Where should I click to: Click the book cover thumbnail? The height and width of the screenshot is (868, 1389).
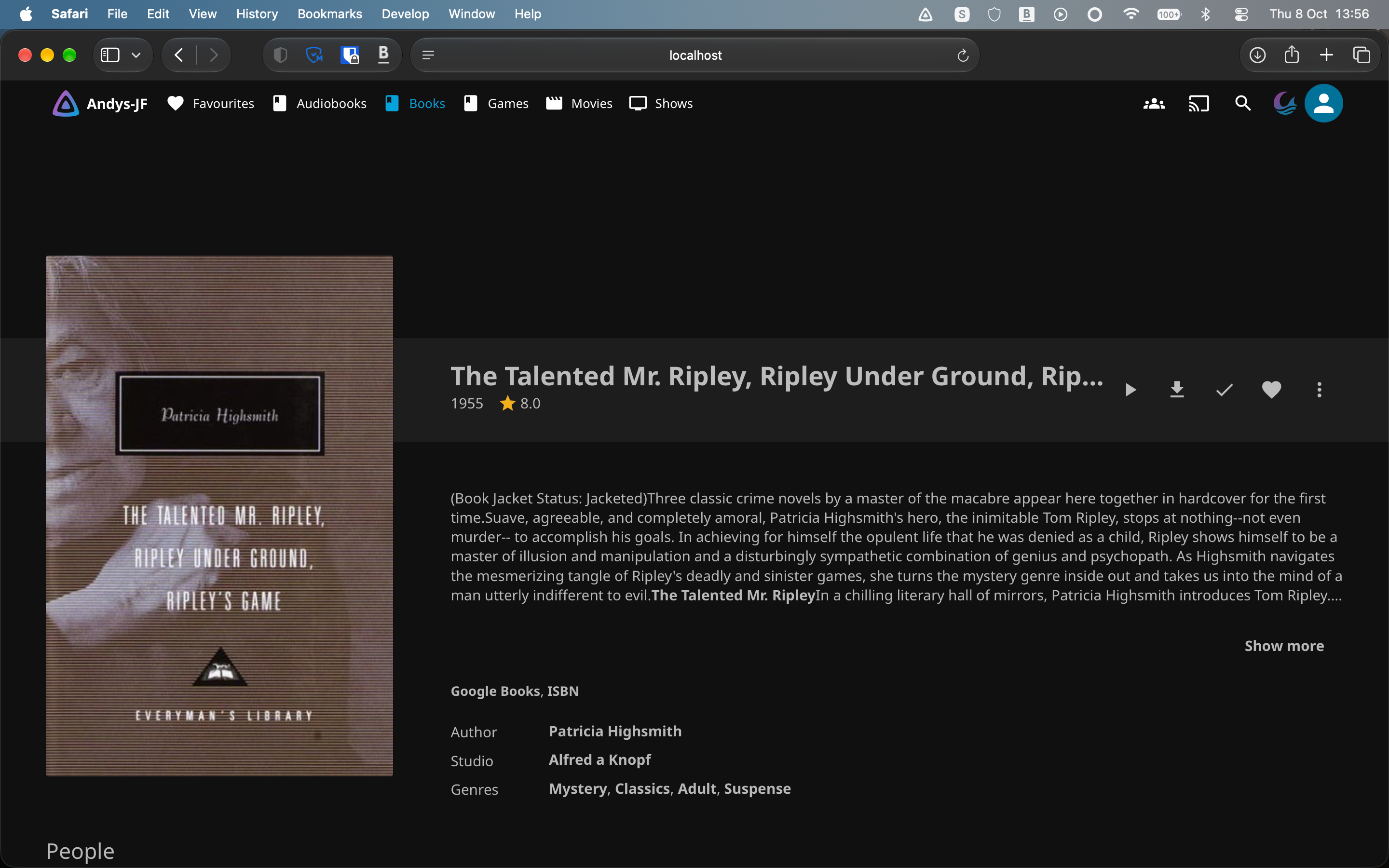tap(219, 515)
